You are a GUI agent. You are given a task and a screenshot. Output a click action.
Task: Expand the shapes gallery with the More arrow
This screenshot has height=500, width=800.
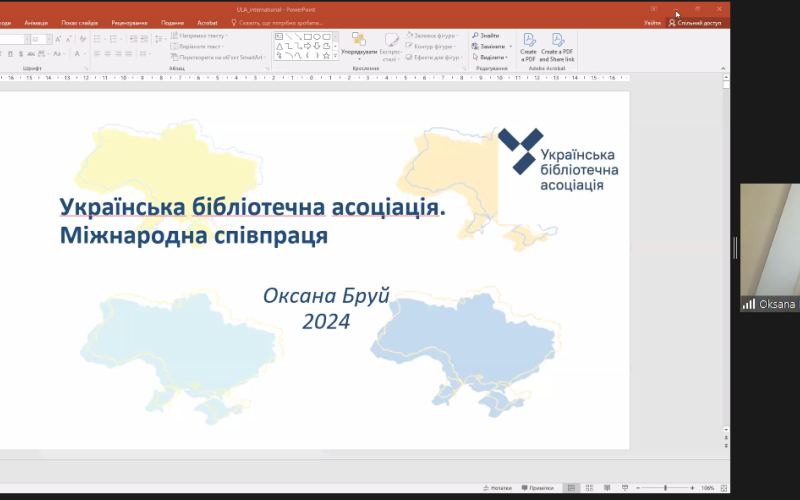335,56
